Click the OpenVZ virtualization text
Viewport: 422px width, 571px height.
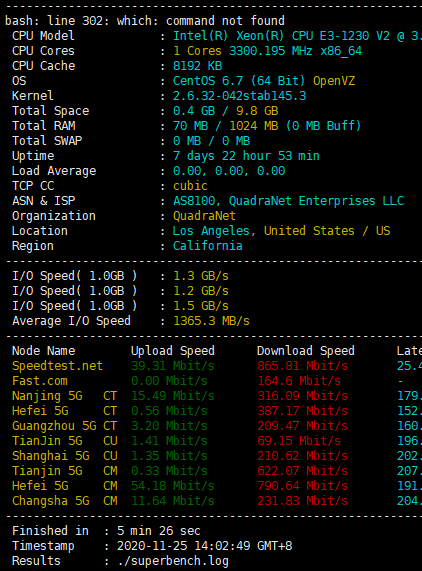tap(334, 80)
